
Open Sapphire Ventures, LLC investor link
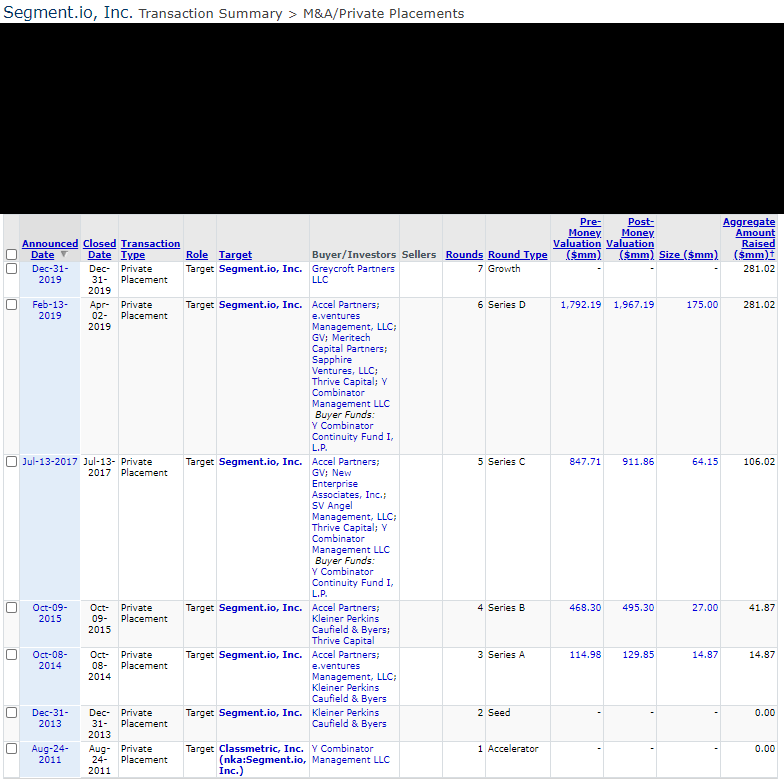point(344,365)
